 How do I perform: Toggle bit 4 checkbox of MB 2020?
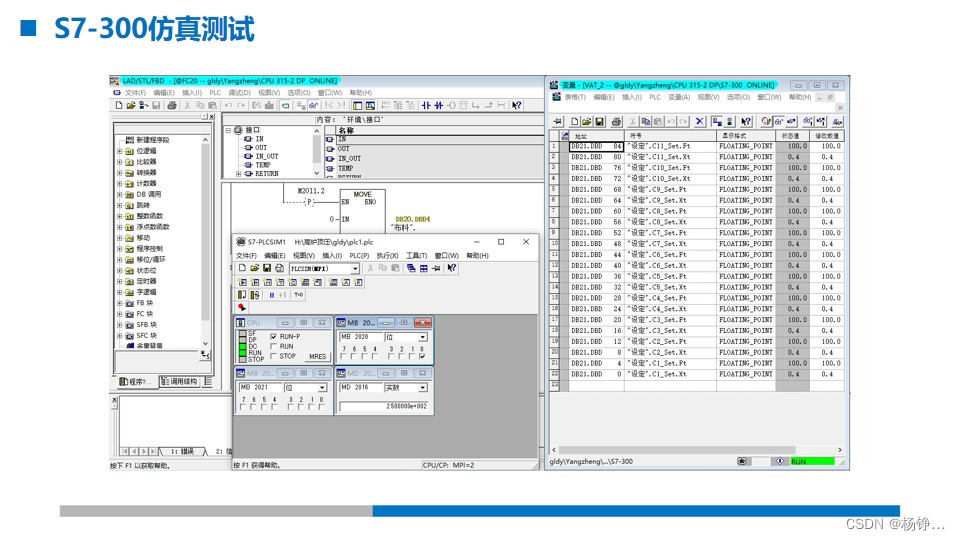[375, 356]
